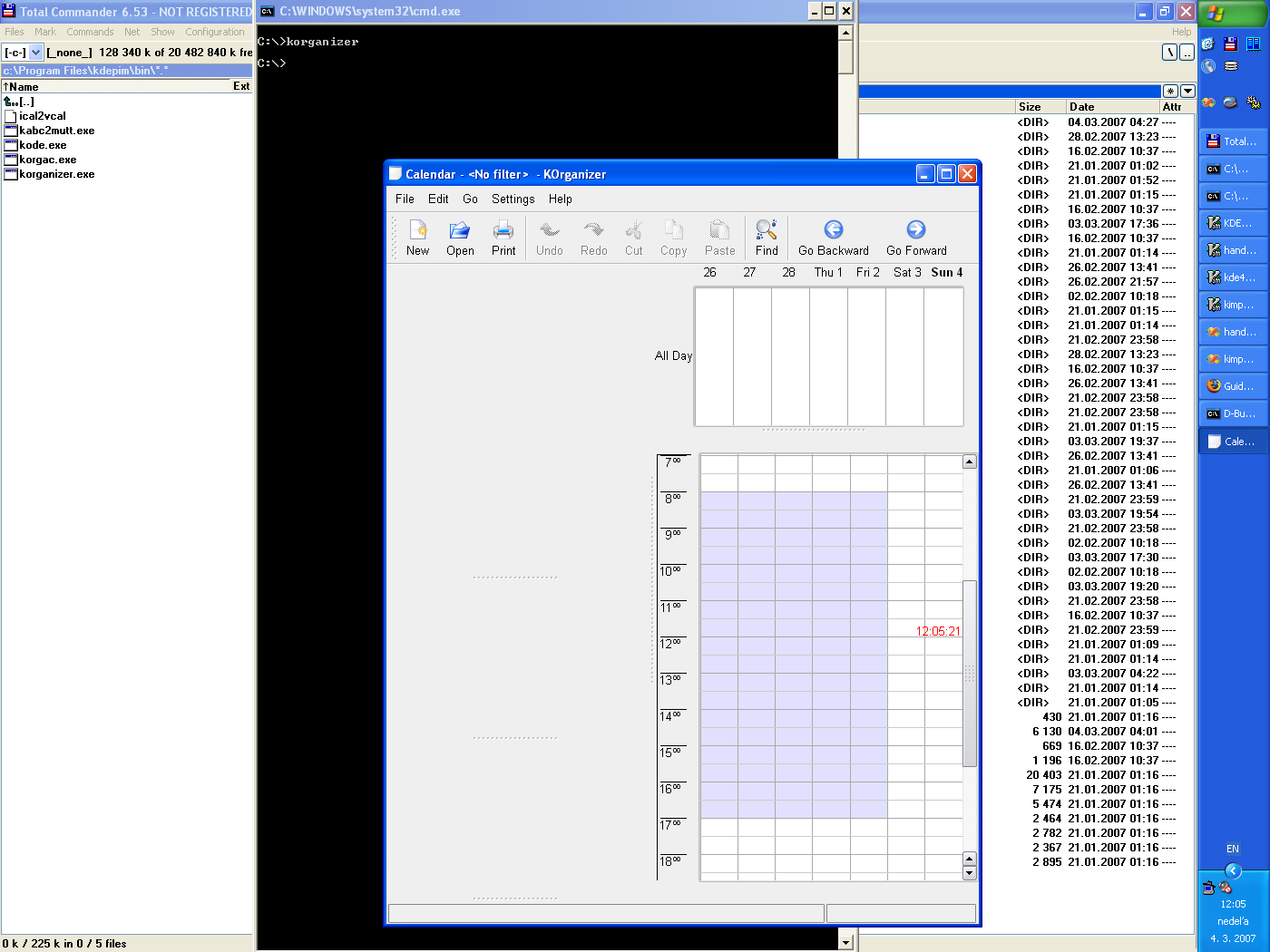Select the 'Sat 3' day header
1270x952 pixels.
tap(907, 272)
